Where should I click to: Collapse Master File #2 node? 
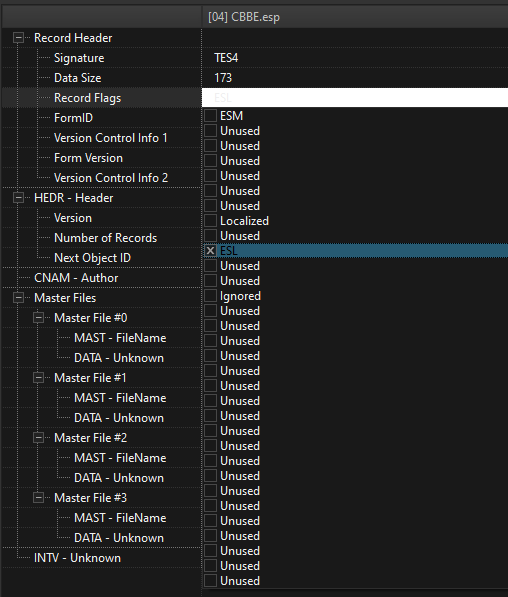tap(38, 437)
